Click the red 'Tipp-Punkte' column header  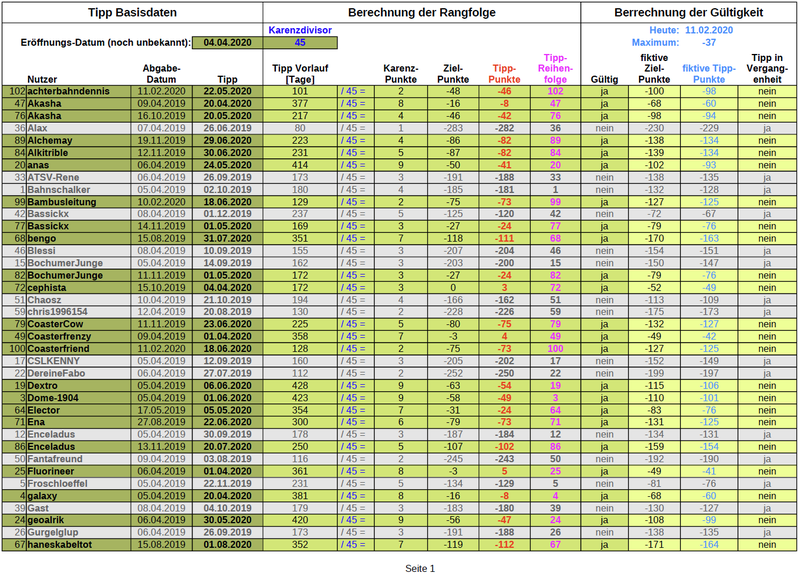[504, 74]
